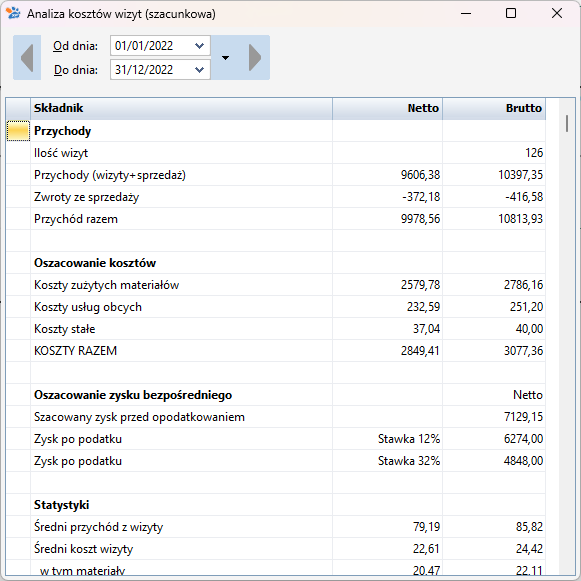Go to the previous date period arrow
Image resolution: width=581 pixels, height=581 pixels.
tap(27, 57)
